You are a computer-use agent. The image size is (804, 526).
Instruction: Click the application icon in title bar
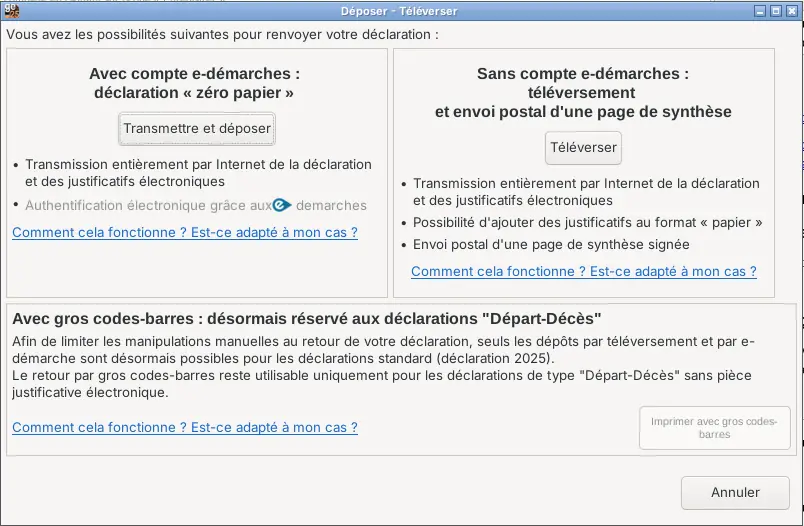click(11, 10)
